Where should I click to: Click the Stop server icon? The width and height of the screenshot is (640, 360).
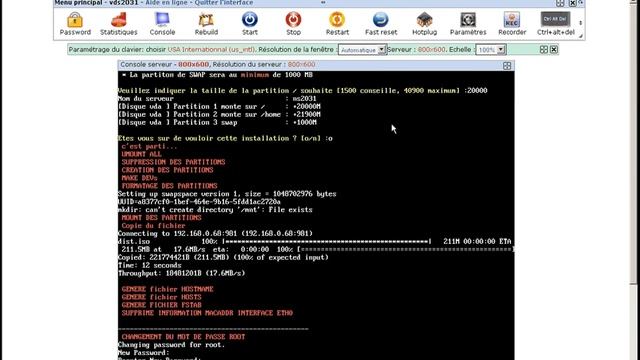(x=293, y=24)
